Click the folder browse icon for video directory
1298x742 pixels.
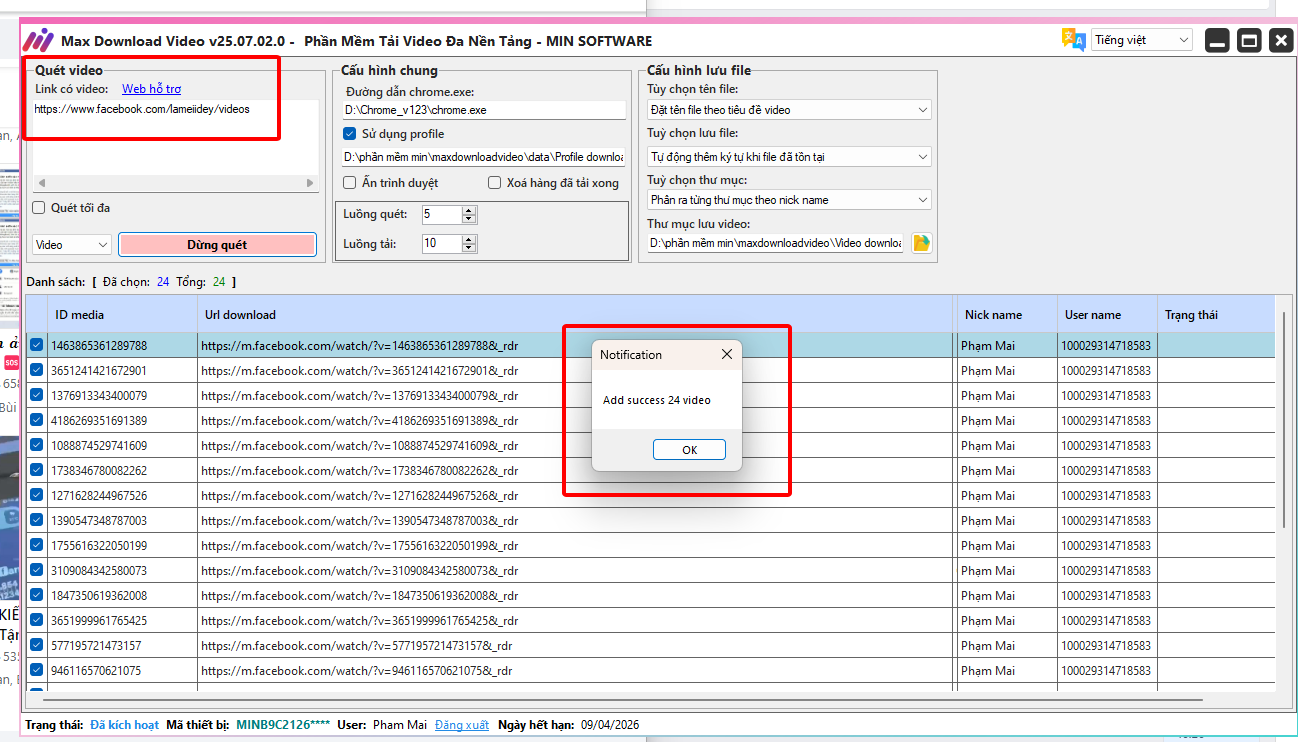921,243
